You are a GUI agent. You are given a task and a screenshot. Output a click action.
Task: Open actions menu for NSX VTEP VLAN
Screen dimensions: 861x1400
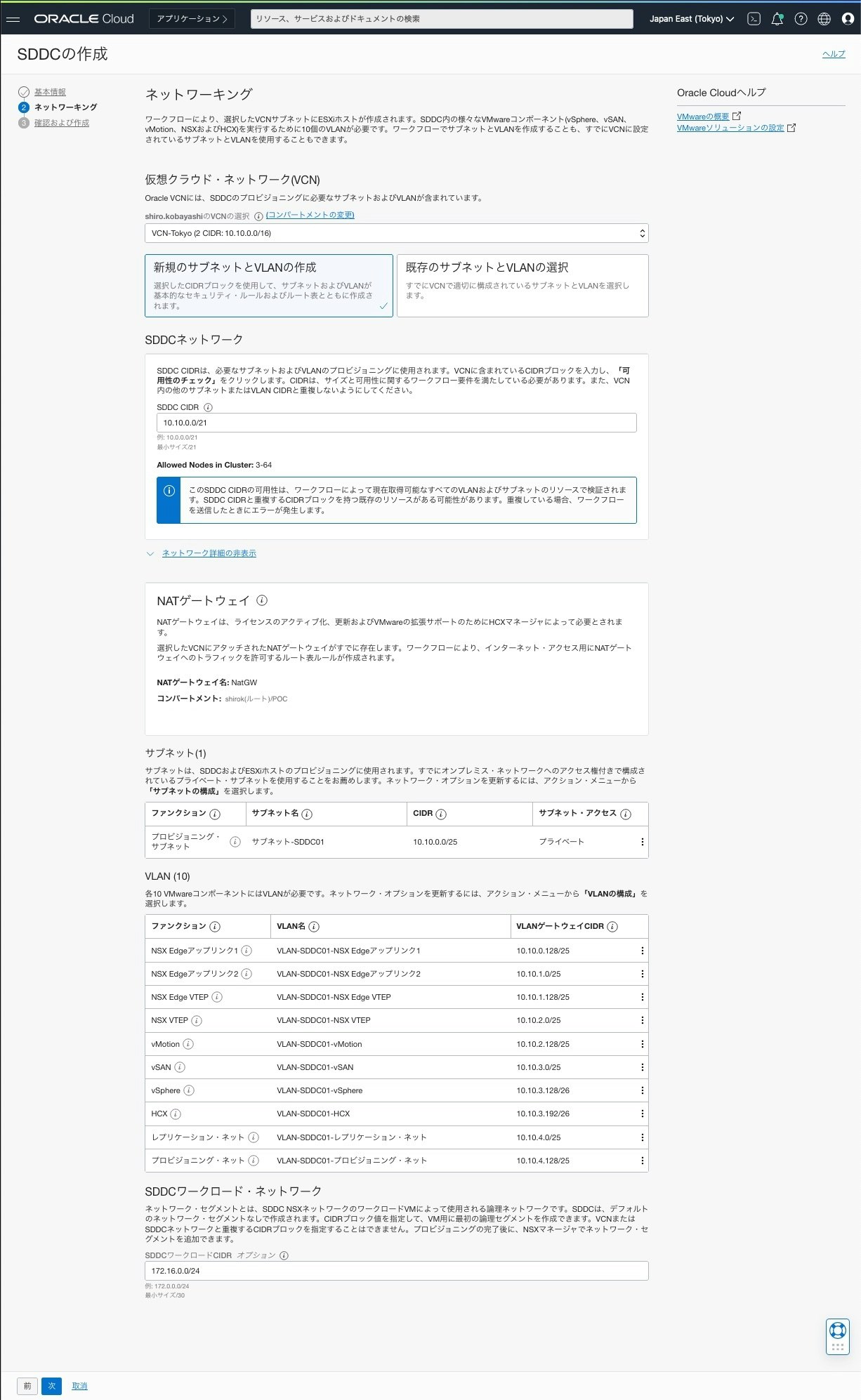tap(642, 1020)
